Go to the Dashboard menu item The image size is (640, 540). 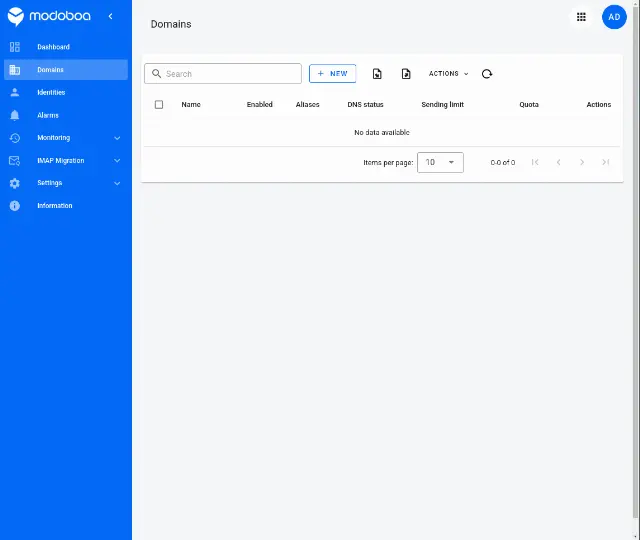[66, 47]
